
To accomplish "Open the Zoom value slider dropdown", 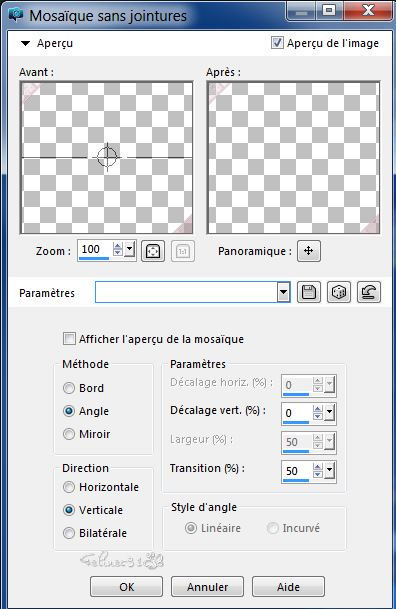I will (x=130, y=249).
